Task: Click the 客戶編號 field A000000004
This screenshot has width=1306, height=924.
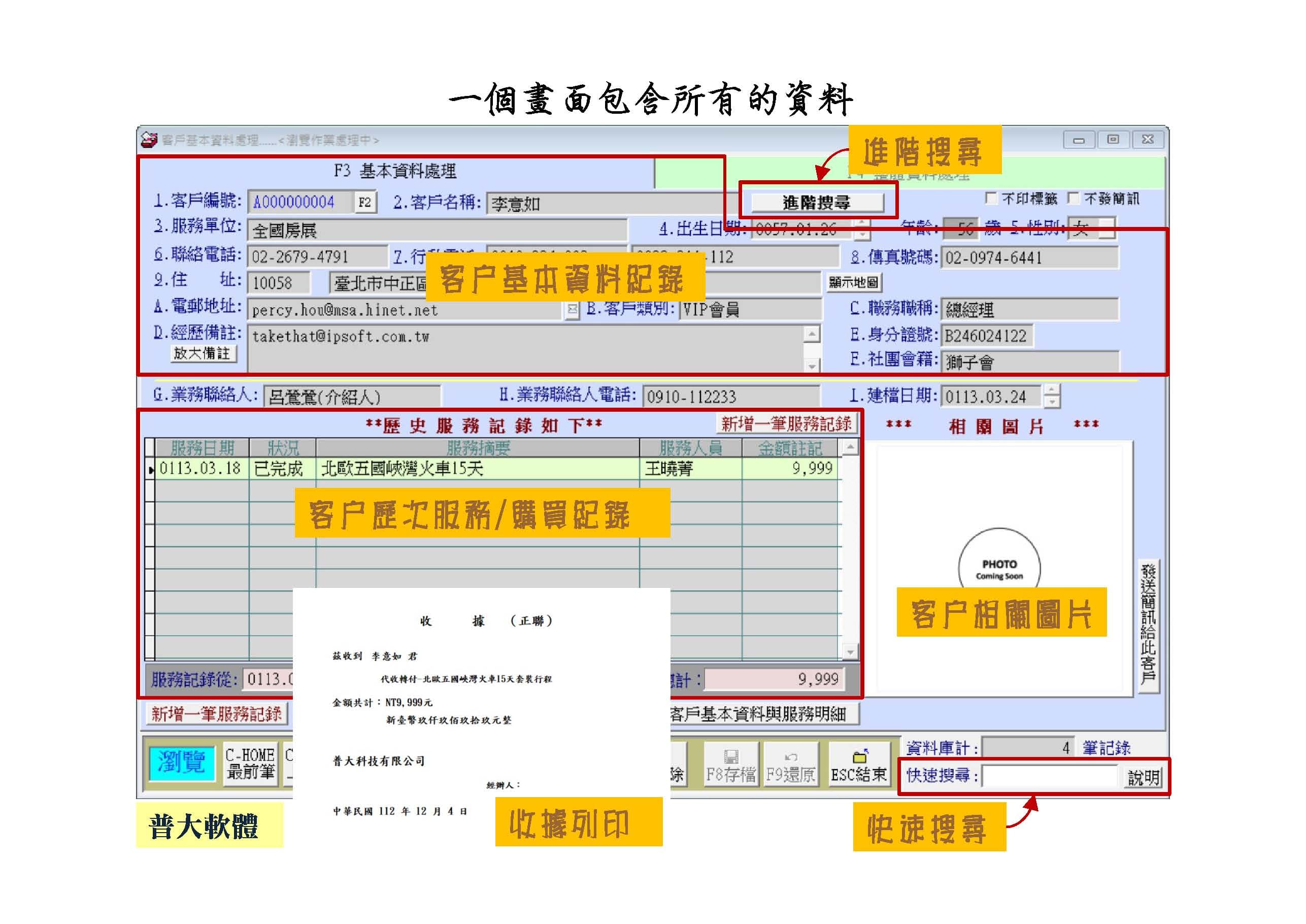Action: pos(300,202)
